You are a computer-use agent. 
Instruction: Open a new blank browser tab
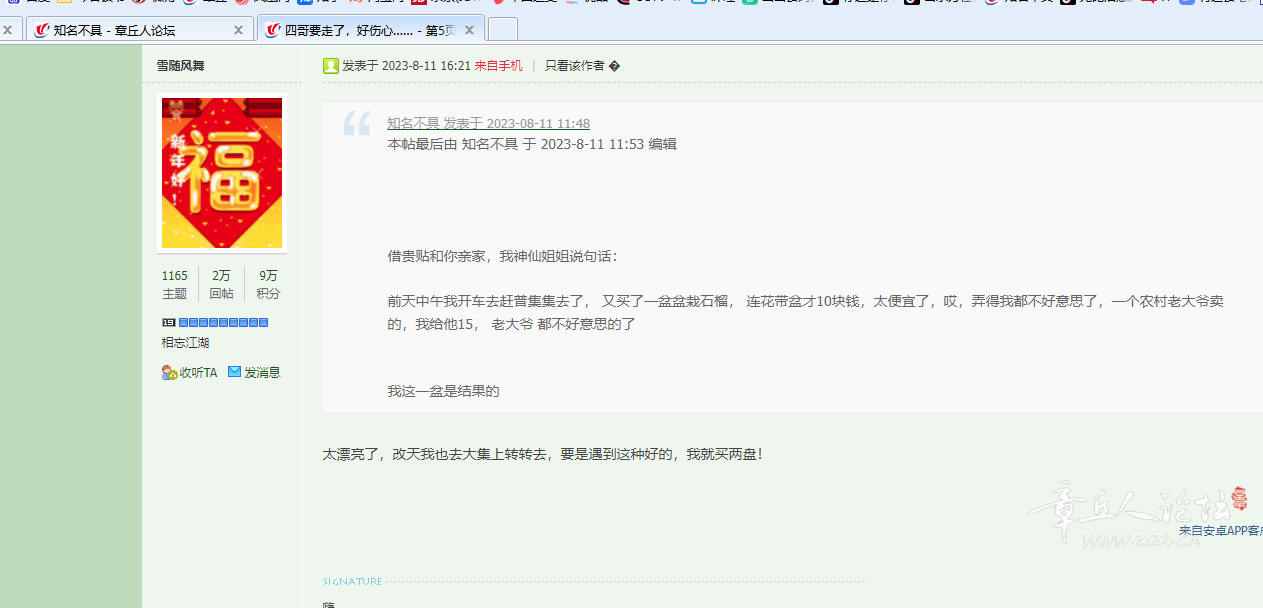503,30
